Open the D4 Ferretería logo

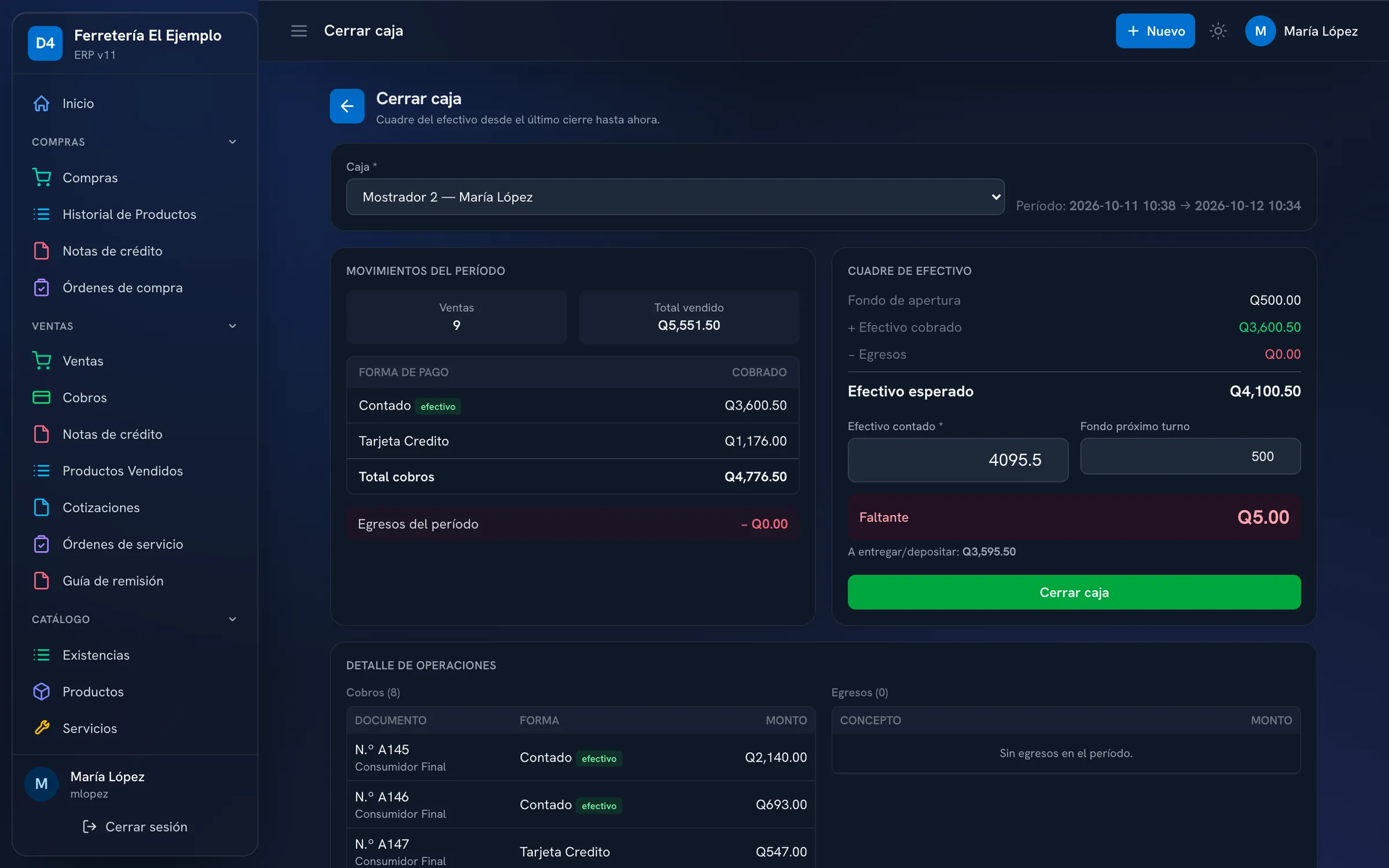pyautogui.click(x=45, y=43)
